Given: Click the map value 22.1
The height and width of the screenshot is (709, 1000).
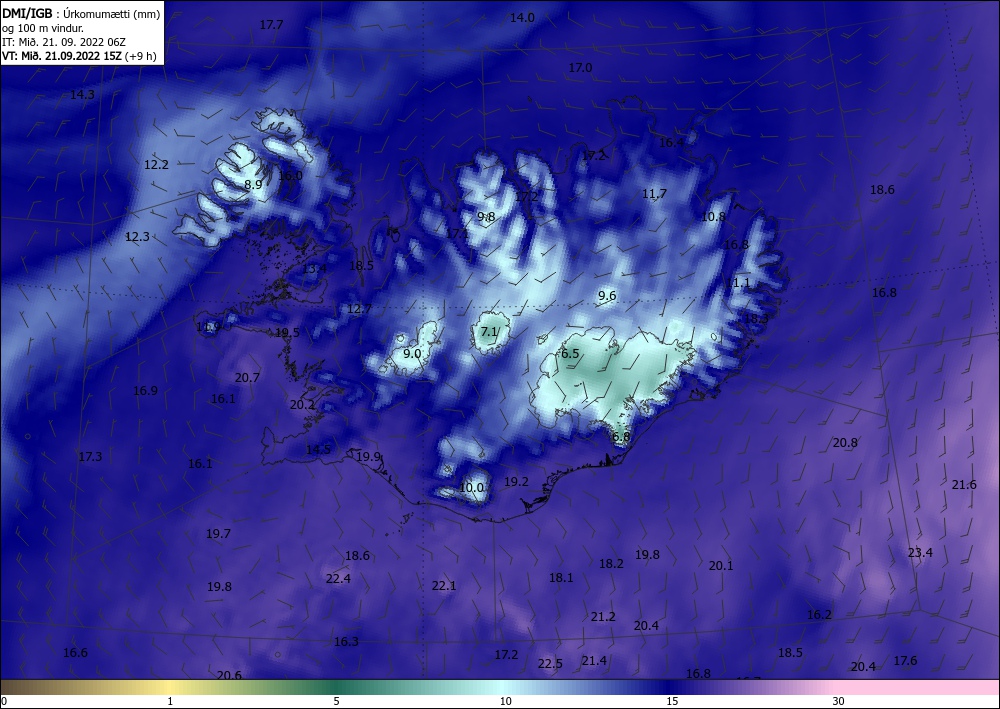Looking at the screenshot, I should (444, 586).
